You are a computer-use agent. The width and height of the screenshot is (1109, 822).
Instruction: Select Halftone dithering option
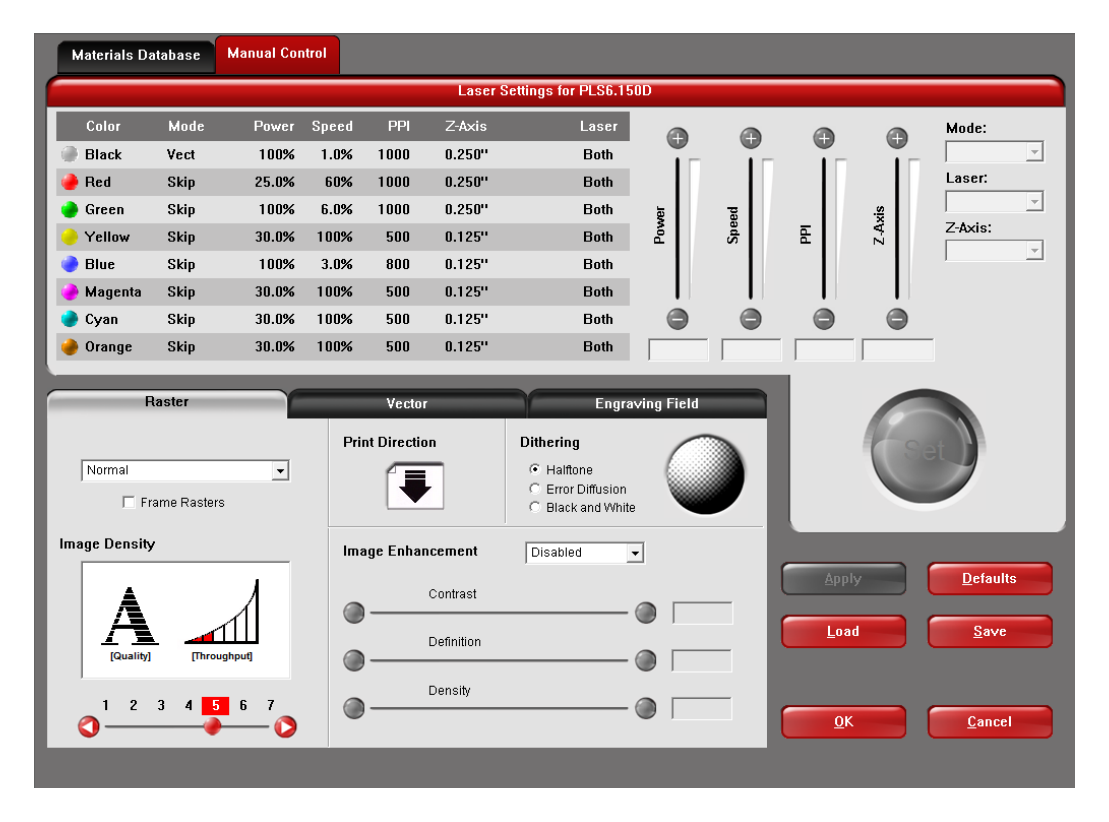(535, 469)
